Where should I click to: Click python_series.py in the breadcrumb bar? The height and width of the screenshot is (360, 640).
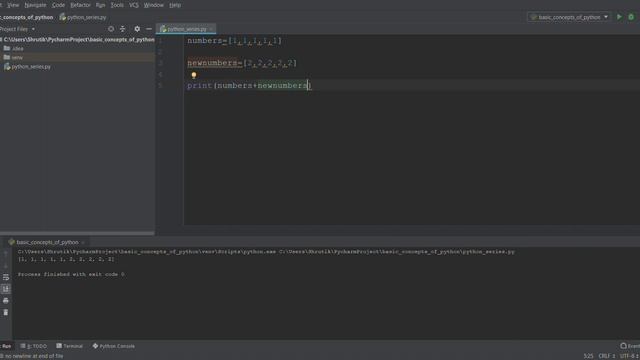pyautogui.click(x=86, y=17)
